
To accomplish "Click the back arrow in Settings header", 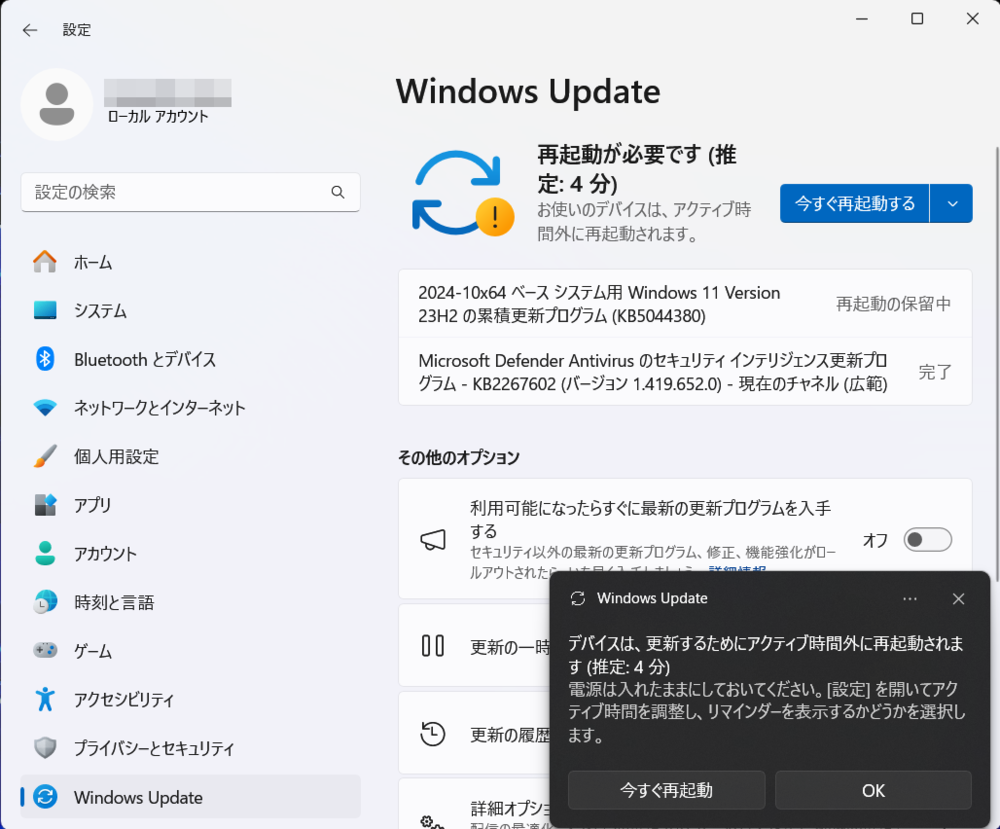I will (30, 30).
